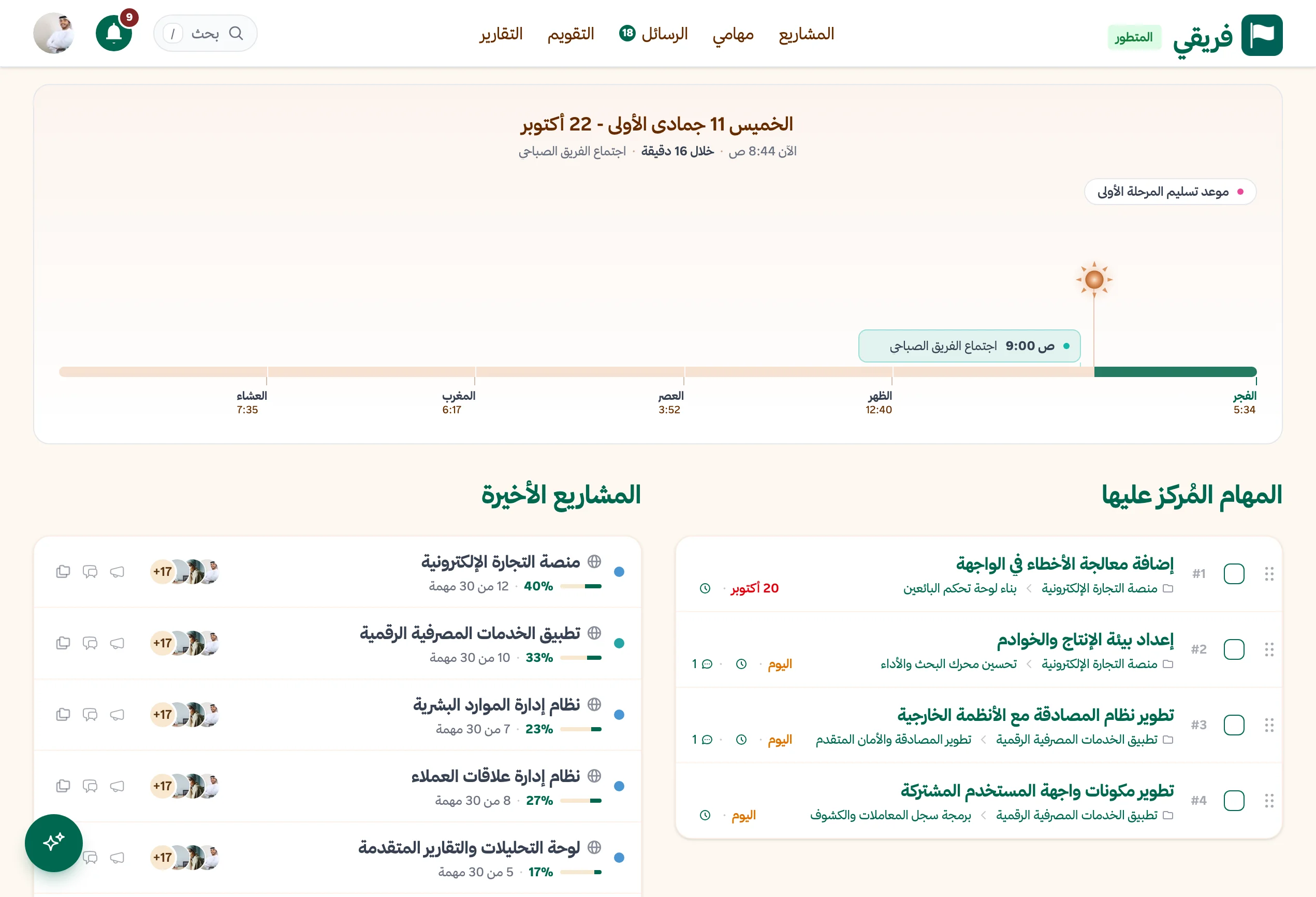This screenshot has height=897, width=1316.
Task: Click the 17% progress bar of لوحة التحليلات
Action: pyautogui.click(x=580, y=872)
